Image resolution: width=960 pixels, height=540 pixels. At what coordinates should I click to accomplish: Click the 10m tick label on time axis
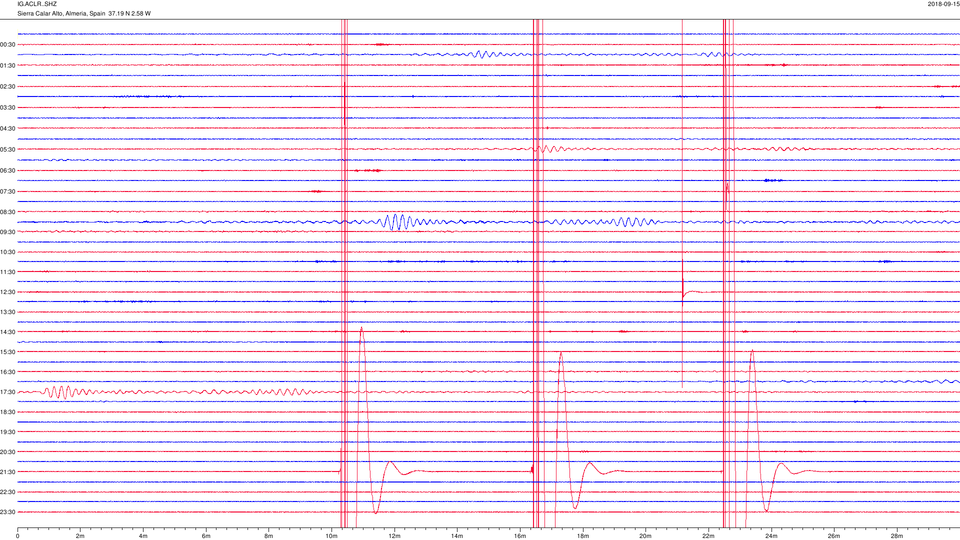(x=332, y=536)
